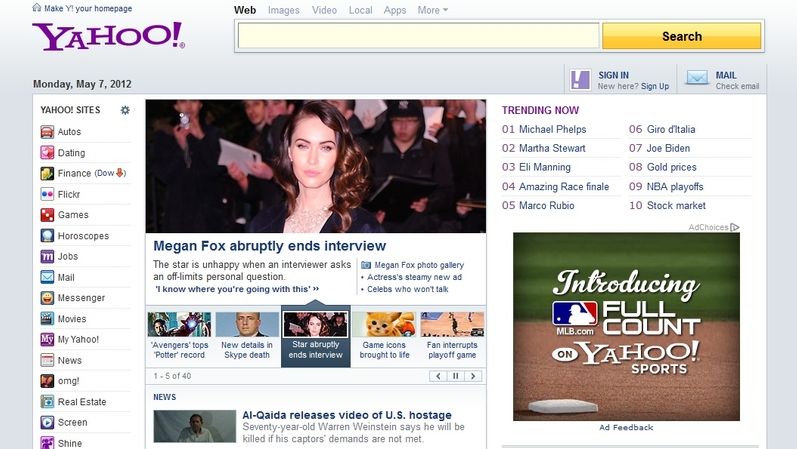Switch to Local search tab
The width and height of the screenshot is (797, 449).
click(x=360, y=10)
